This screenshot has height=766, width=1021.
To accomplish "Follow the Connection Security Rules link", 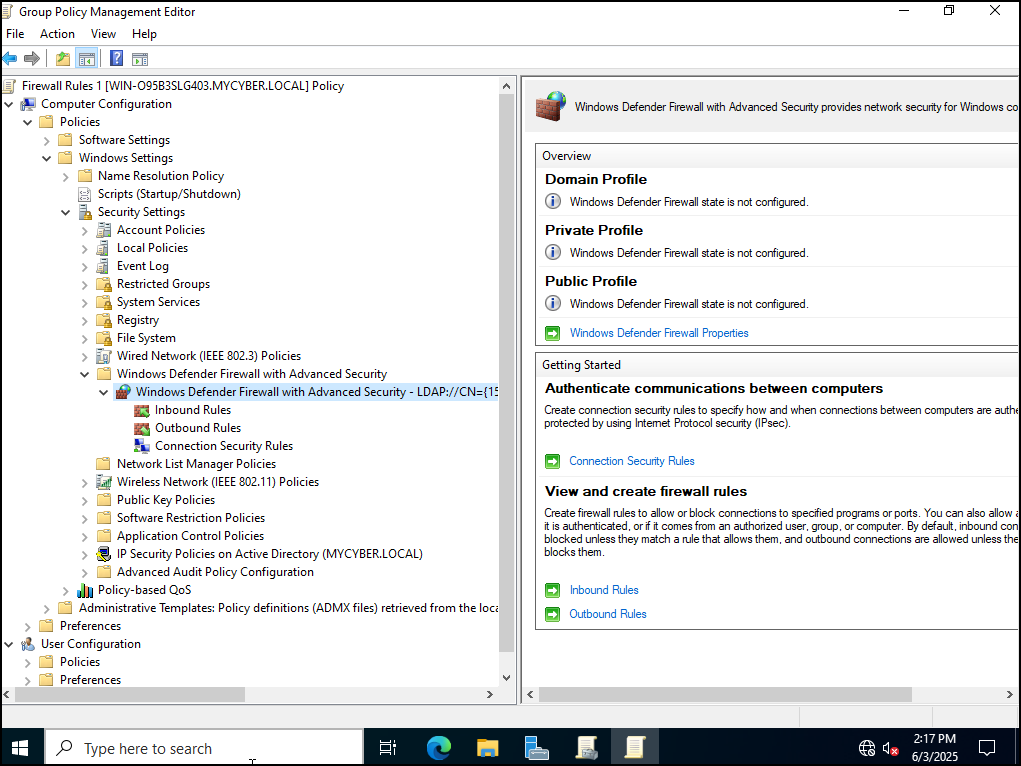I will pyautogui.click(x=632, y=461).
